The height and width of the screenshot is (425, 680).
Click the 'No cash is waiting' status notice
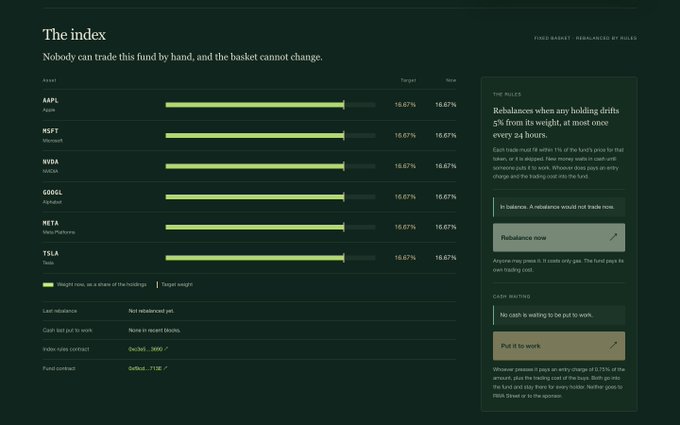pos(559,315)
